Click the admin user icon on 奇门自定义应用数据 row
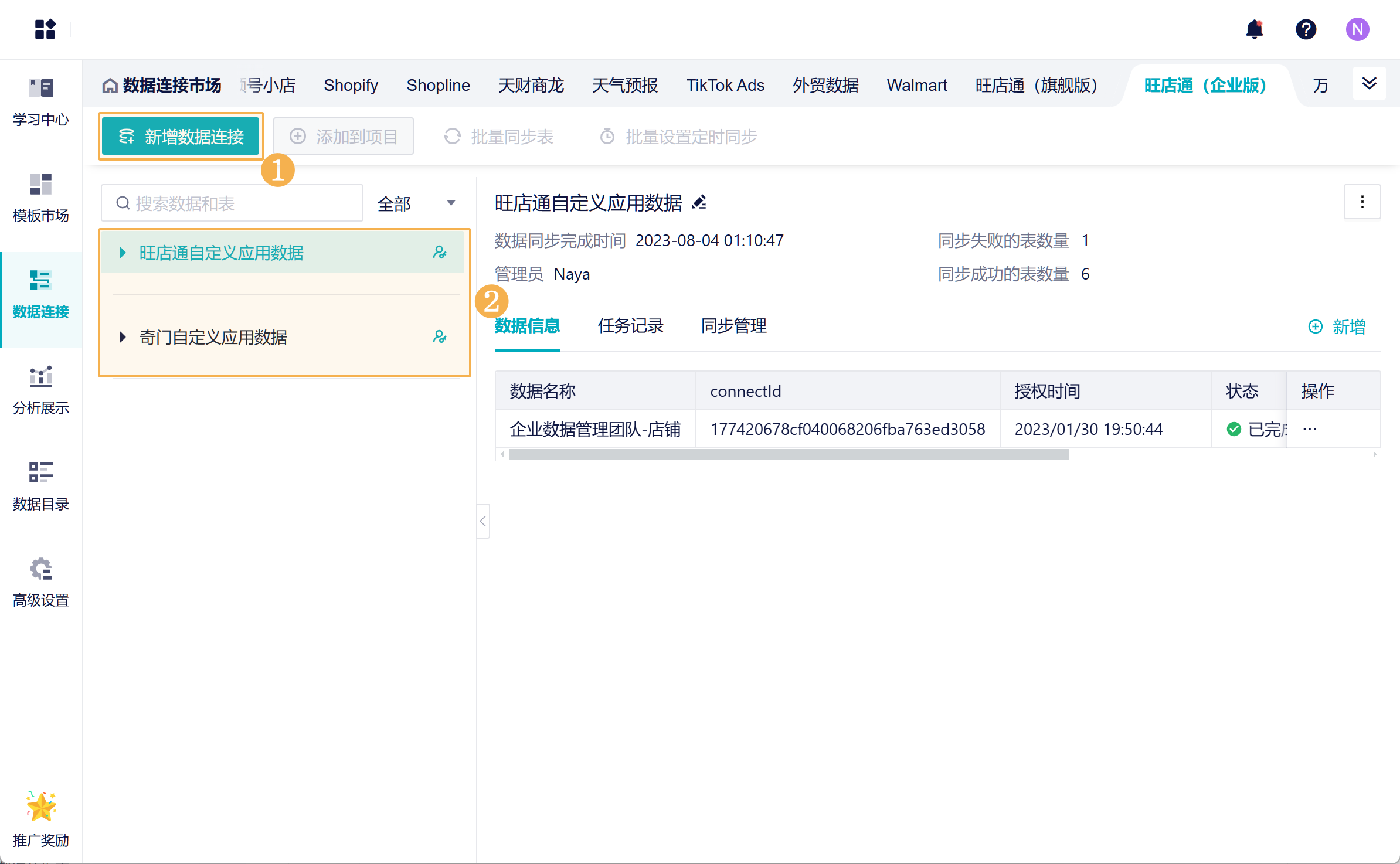The height and width of the screenshot is (864, 1400). coord(440,337)
